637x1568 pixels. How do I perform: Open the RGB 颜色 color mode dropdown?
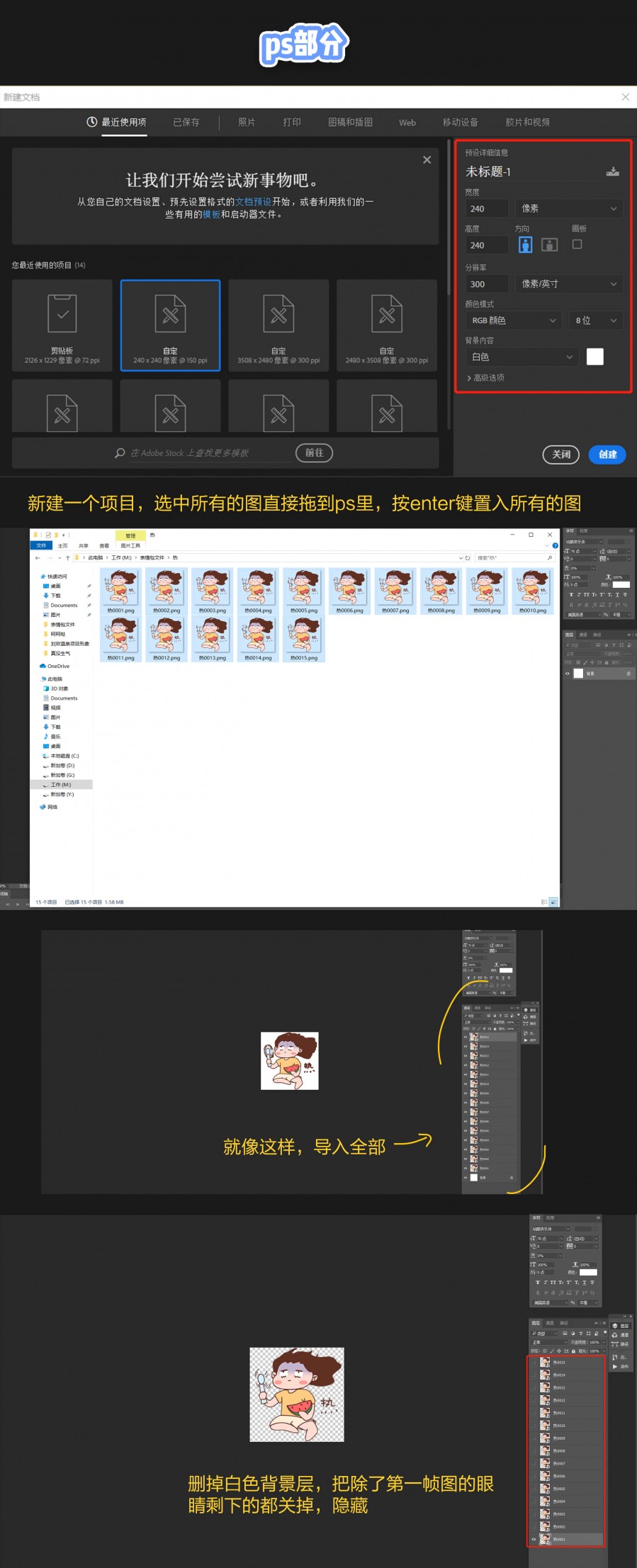click(x=514, y=321)
